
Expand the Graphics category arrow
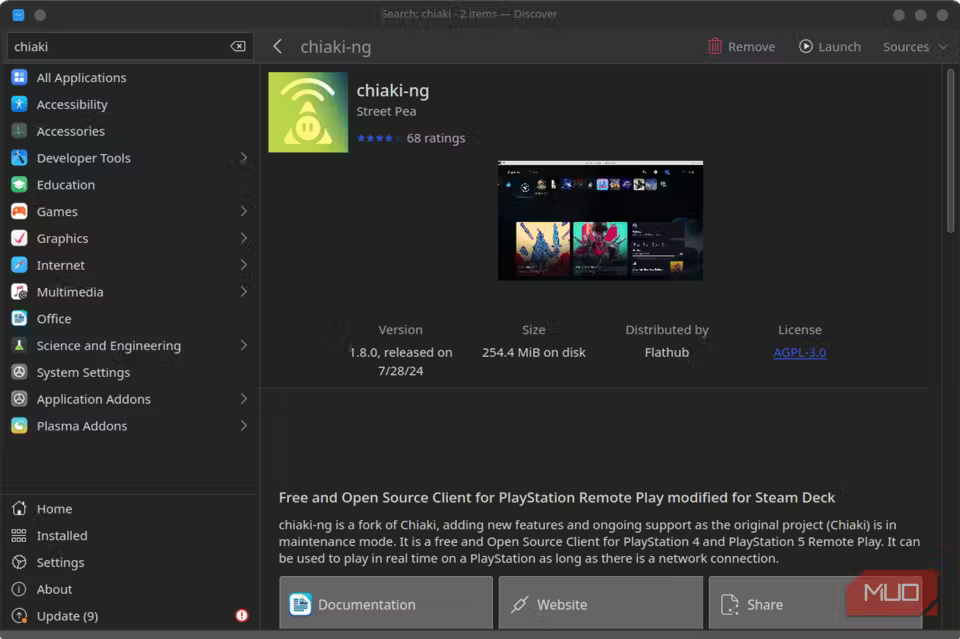tap(243, 238)
